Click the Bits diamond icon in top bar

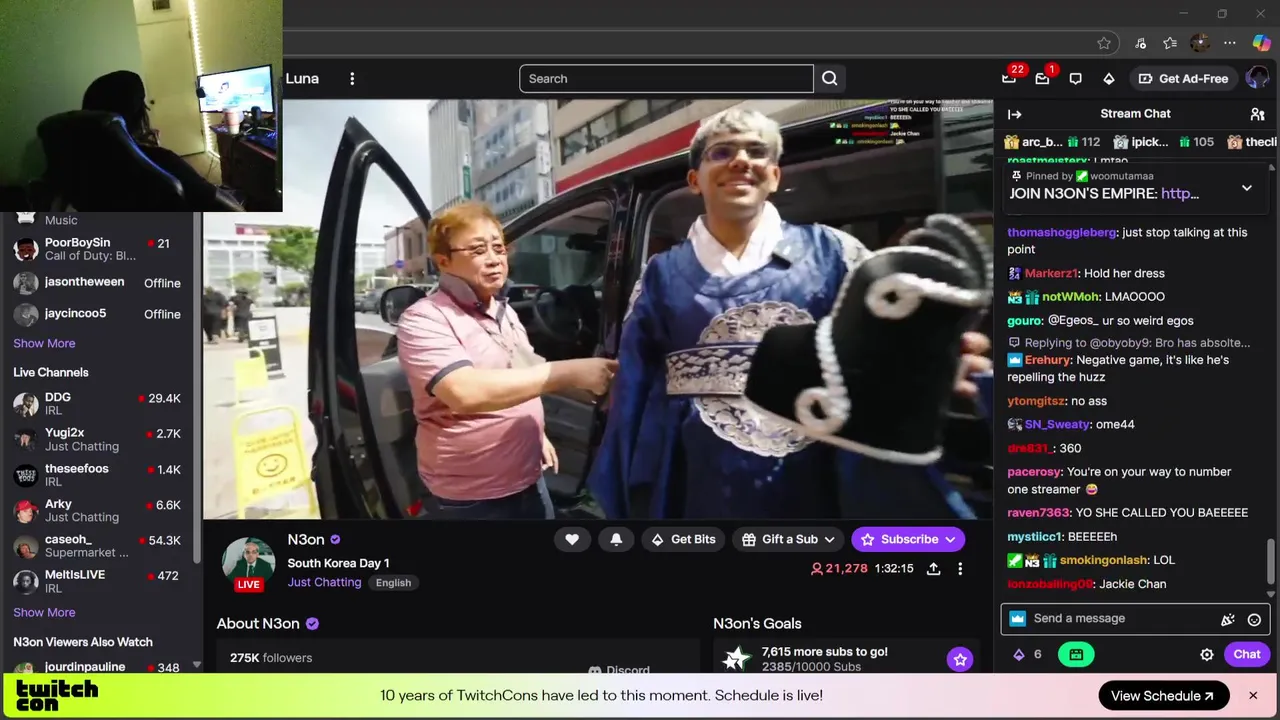point(1108,79)
